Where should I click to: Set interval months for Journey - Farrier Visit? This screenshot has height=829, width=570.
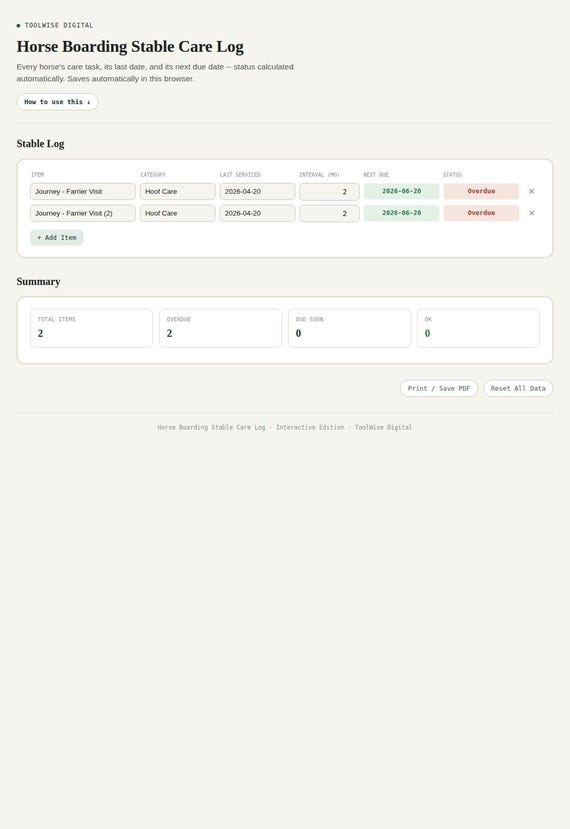pos(329,191)
